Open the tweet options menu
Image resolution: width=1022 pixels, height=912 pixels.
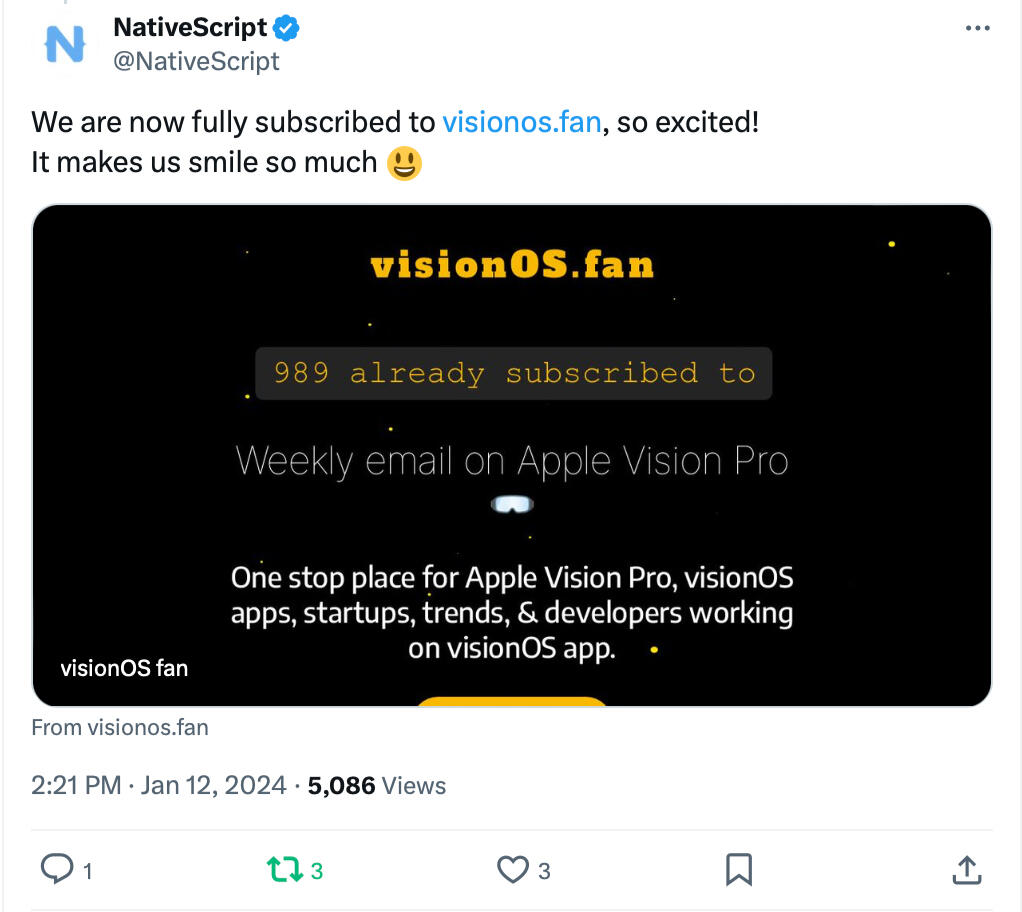(977, 28)
